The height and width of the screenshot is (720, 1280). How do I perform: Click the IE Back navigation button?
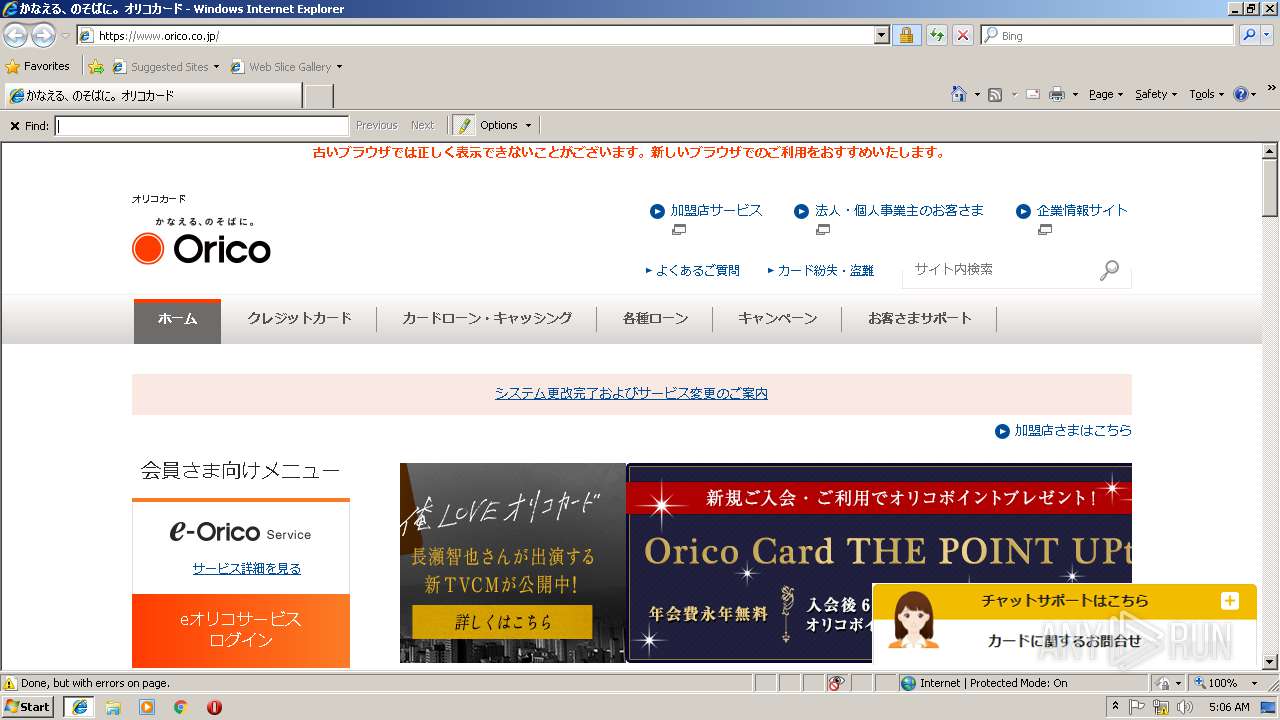(x=15, y=35)
